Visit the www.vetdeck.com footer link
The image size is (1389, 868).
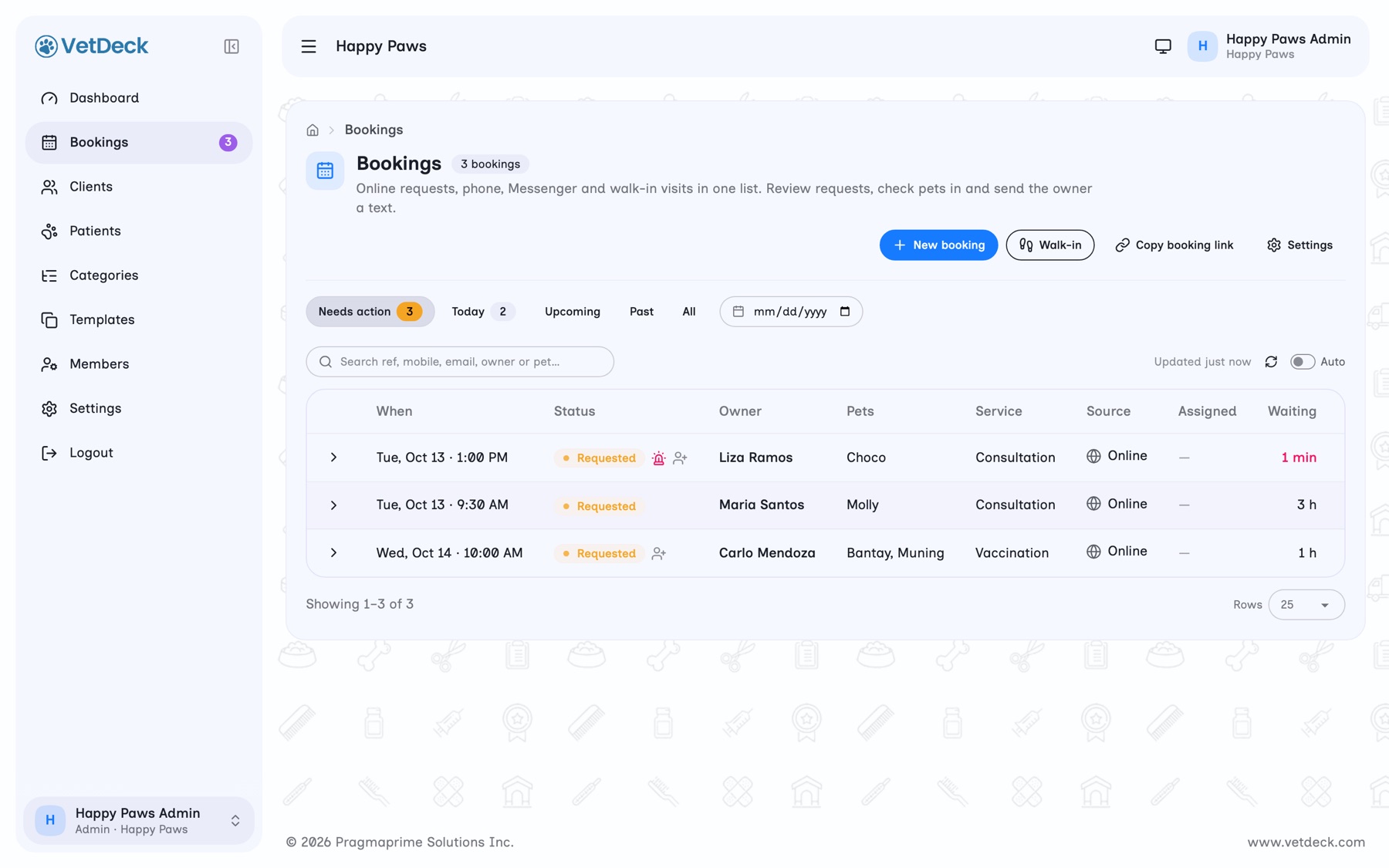tap(1306, 843)
